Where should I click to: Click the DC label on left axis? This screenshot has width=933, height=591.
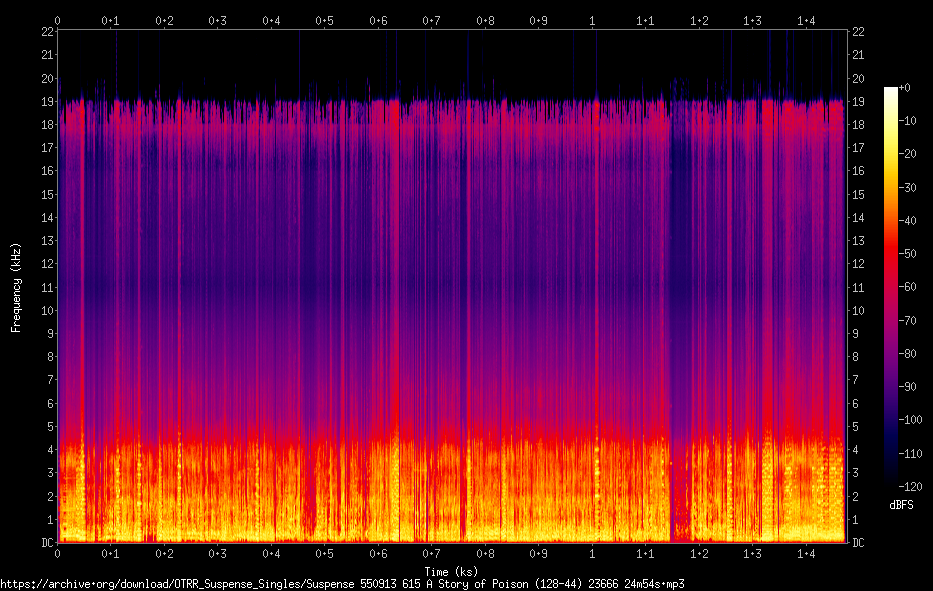point(48,542)
